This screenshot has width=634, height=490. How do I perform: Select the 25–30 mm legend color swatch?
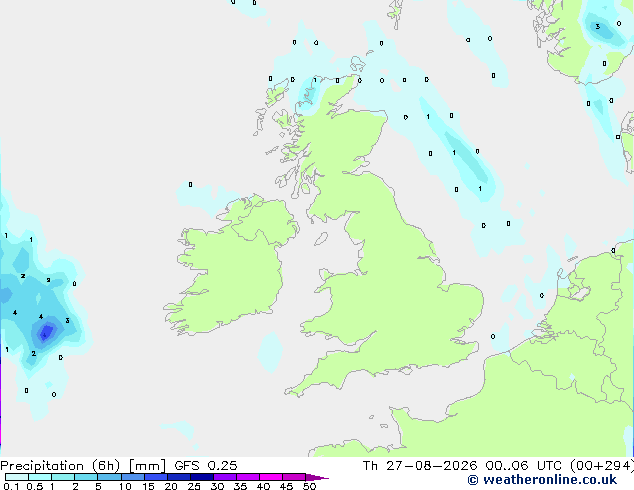(x=201, y=477)
